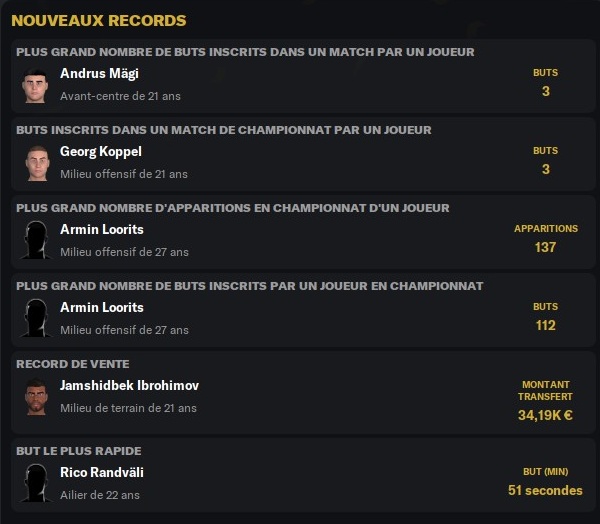Select the Record de vente heading

[x=73, y=364]
